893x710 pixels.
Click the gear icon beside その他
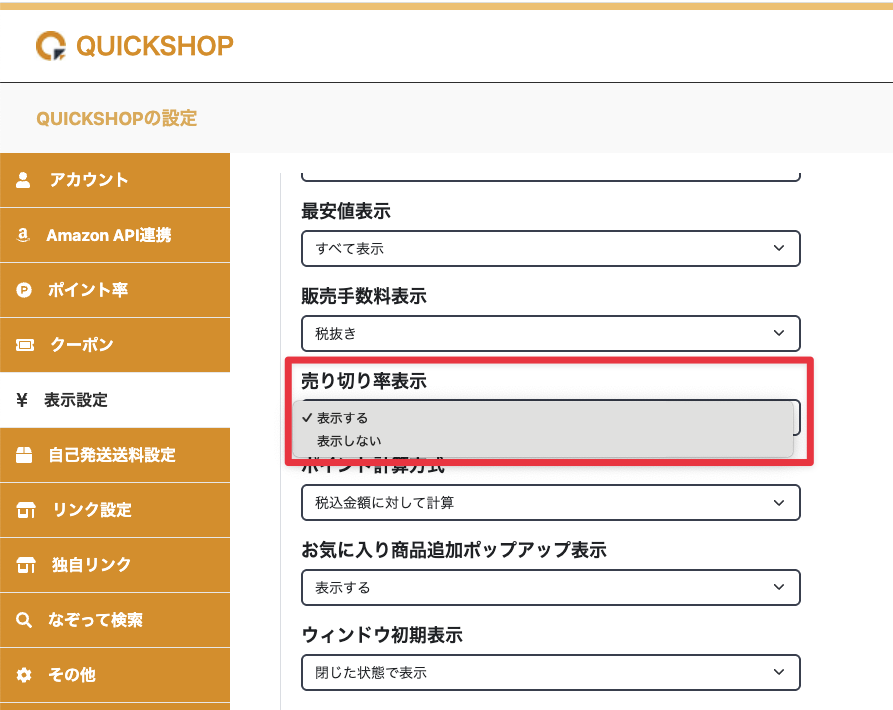click(25, 675)
